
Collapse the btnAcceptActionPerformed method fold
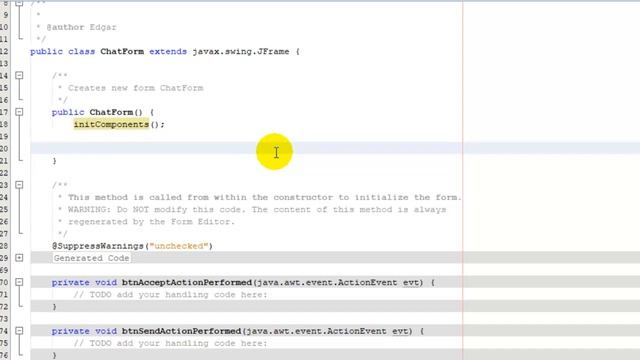point(19,282)
